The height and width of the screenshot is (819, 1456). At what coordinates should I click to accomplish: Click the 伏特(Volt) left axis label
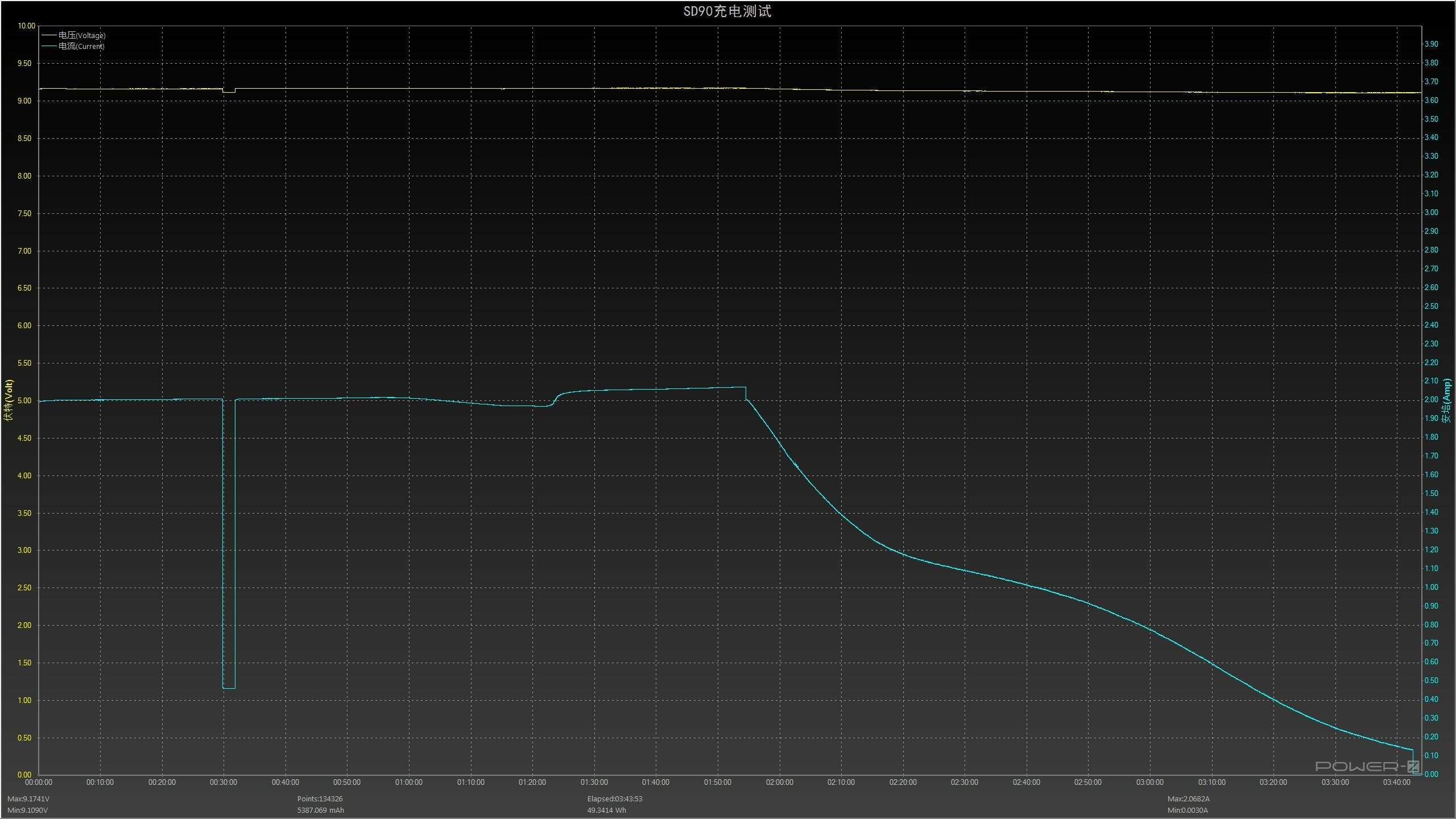tap(9, 400)
